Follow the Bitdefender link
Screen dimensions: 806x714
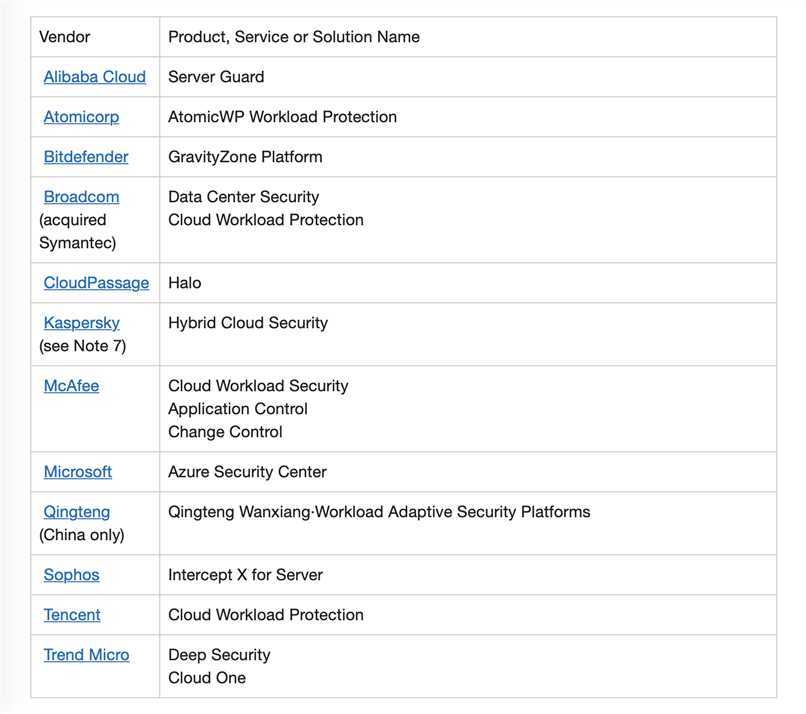[86, 157]
